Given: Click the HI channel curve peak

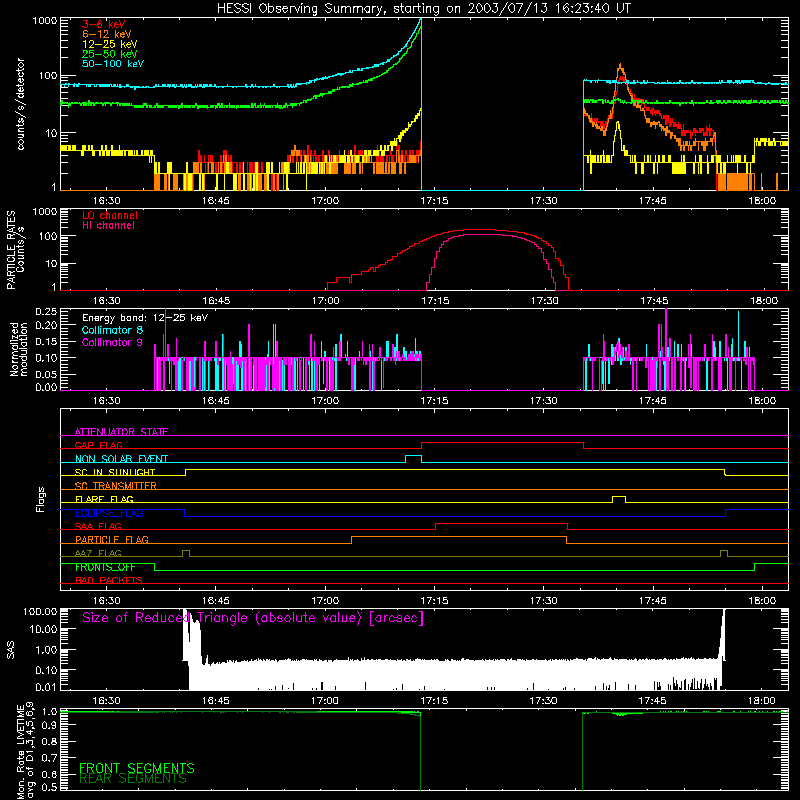Looking at the screenshot, I should pos(485,234).
